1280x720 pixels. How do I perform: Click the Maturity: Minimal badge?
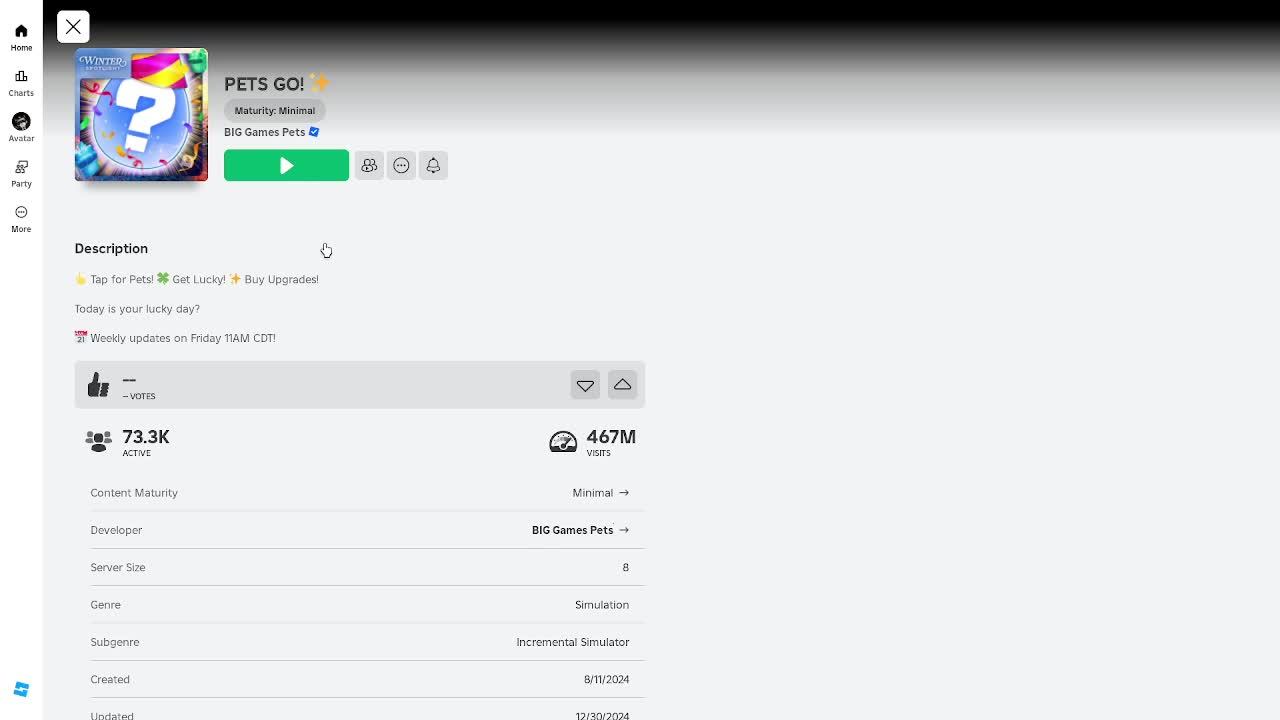click(x=275, y=110)
